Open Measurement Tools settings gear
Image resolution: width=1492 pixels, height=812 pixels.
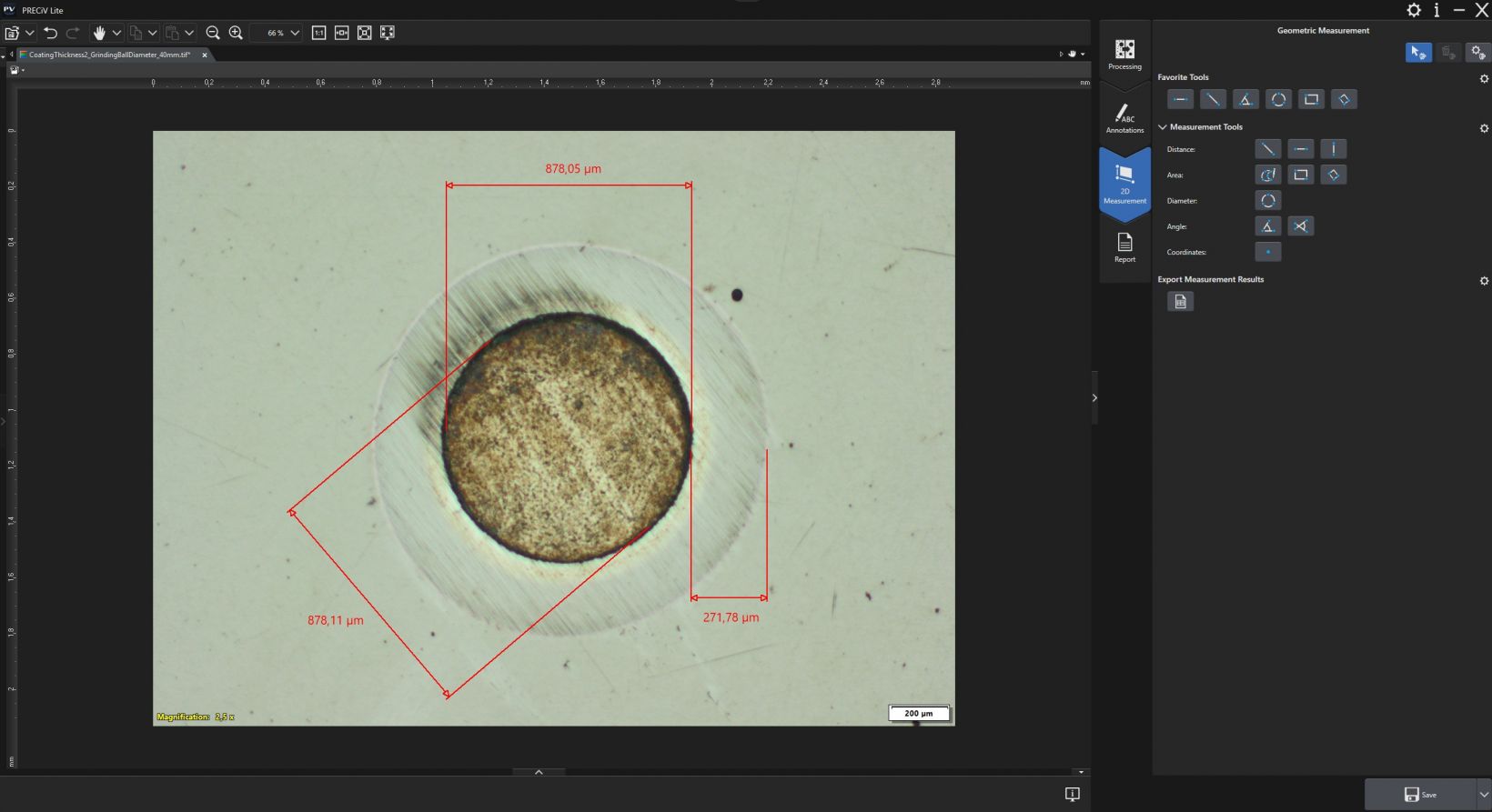click(x=1484, y=128)
